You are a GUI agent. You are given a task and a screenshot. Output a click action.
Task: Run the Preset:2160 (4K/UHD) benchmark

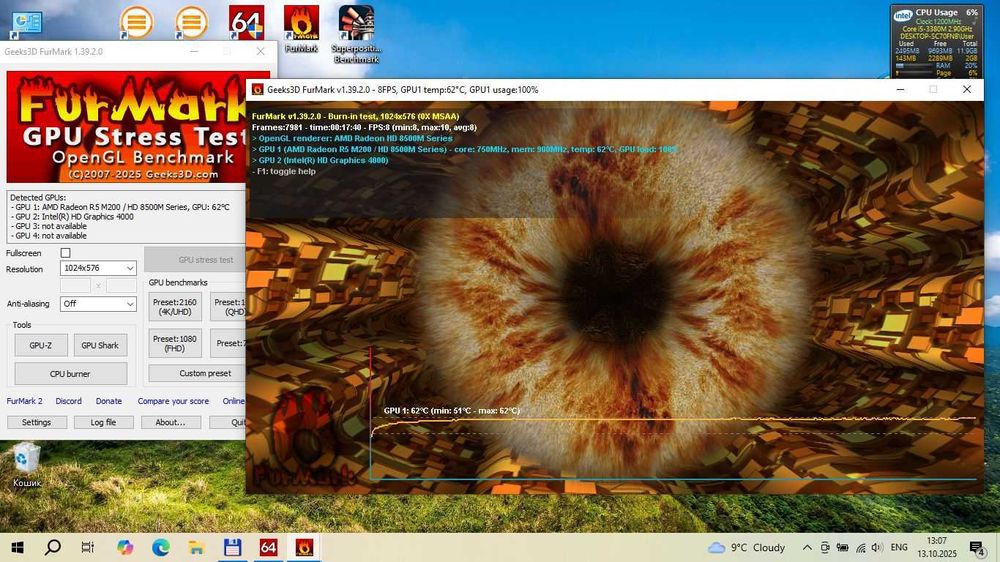175,307
